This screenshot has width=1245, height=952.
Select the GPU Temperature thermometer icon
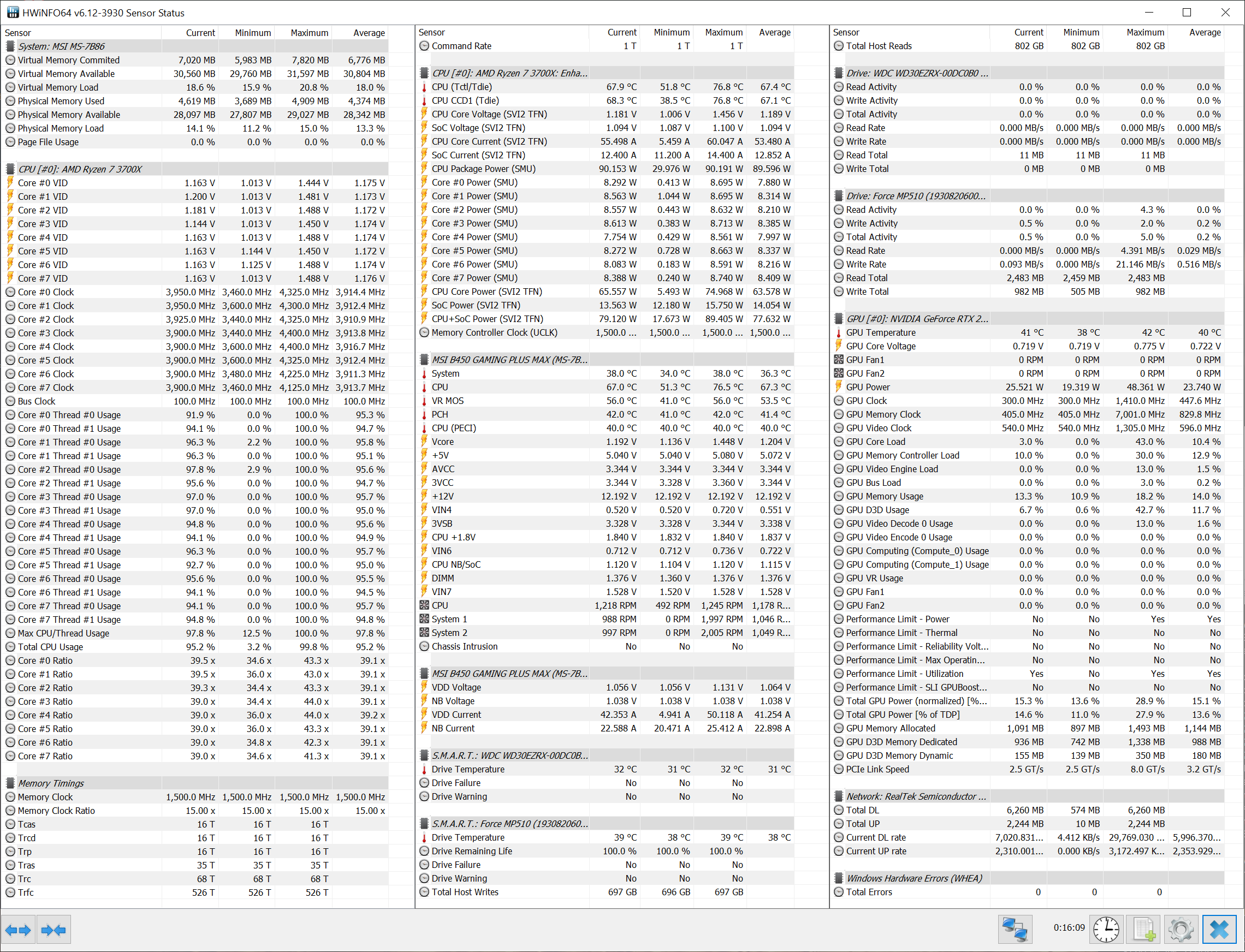(x=839, y=332)
